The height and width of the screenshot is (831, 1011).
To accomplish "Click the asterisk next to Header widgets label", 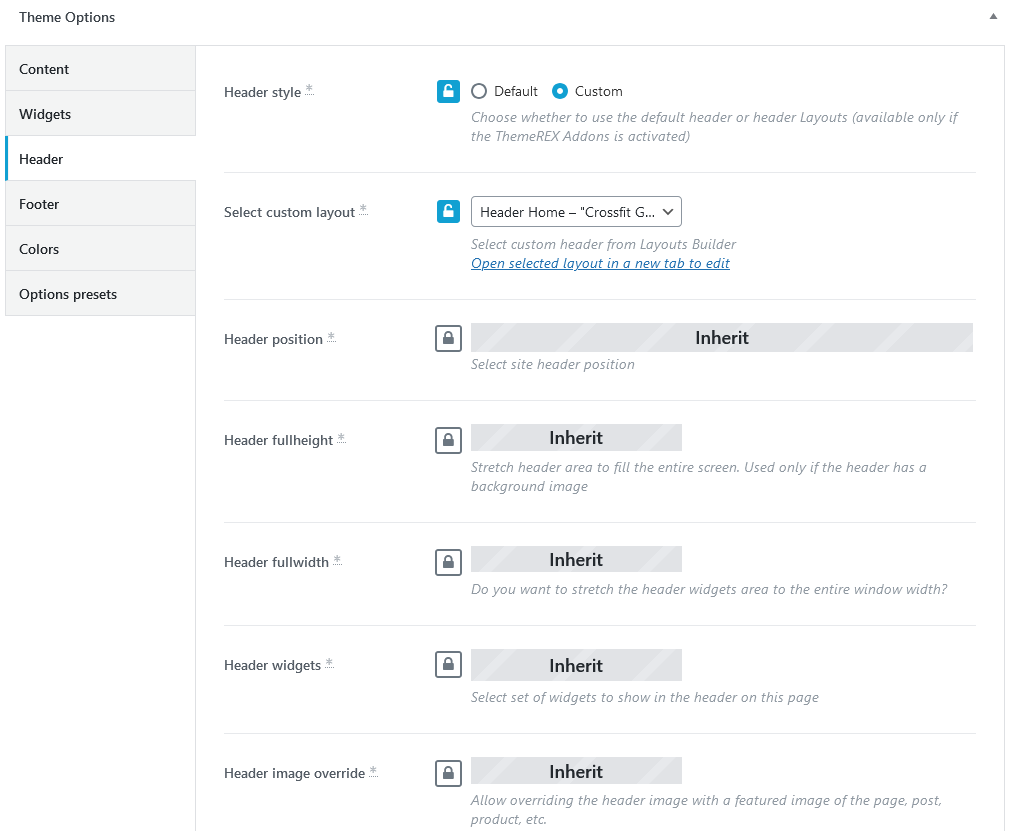I will (329, 663).
